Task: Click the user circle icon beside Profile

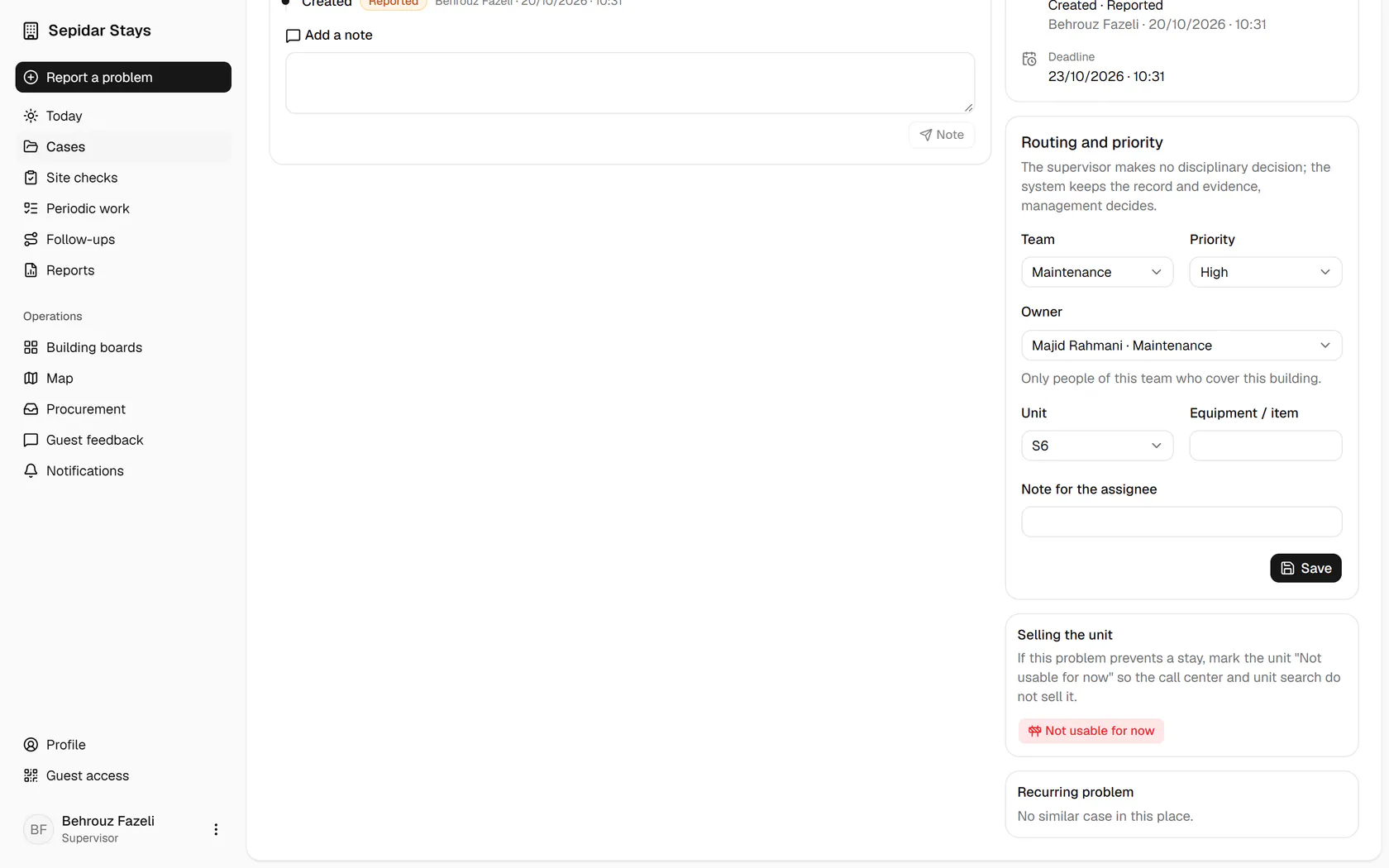Action: pos(31,745)
